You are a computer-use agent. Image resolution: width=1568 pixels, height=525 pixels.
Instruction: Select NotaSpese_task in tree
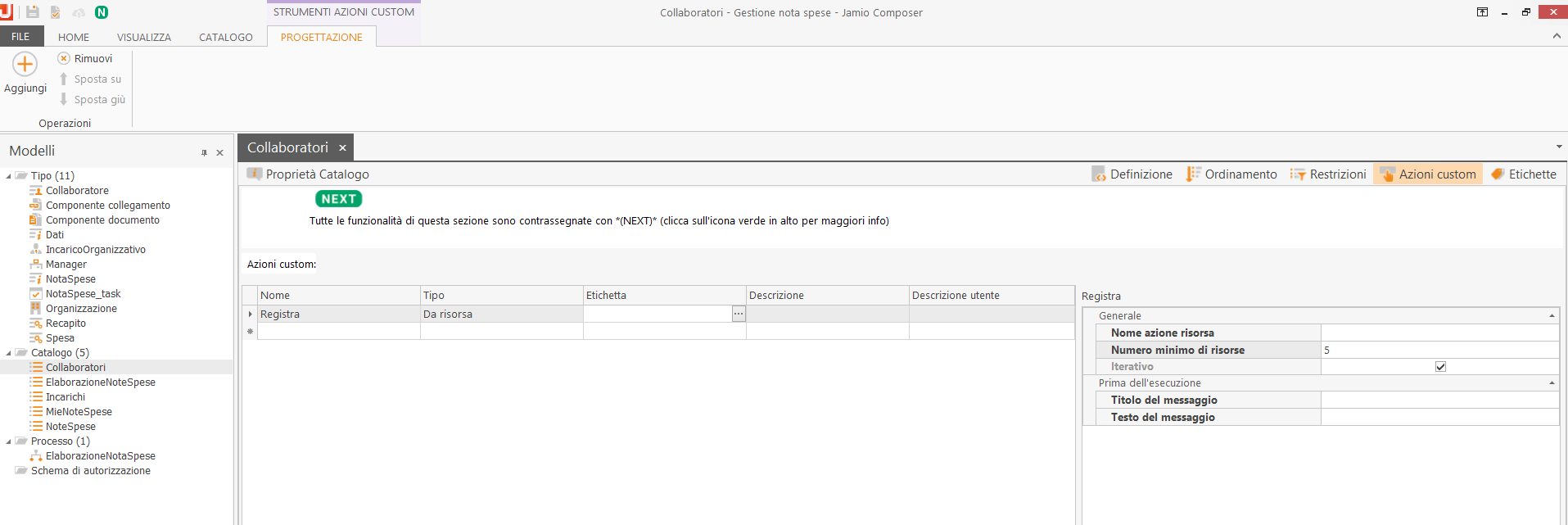tap(83, 294)
